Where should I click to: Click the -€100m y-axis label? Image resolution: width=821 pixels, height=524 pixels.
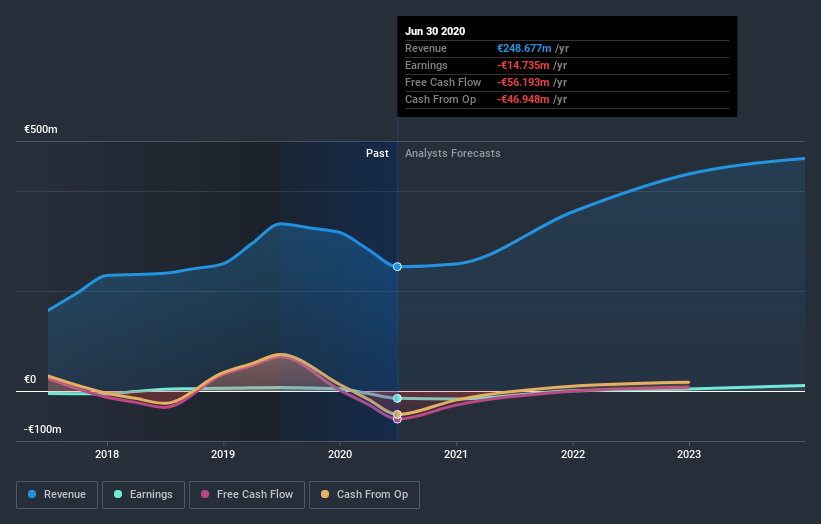tap(42, 429)
